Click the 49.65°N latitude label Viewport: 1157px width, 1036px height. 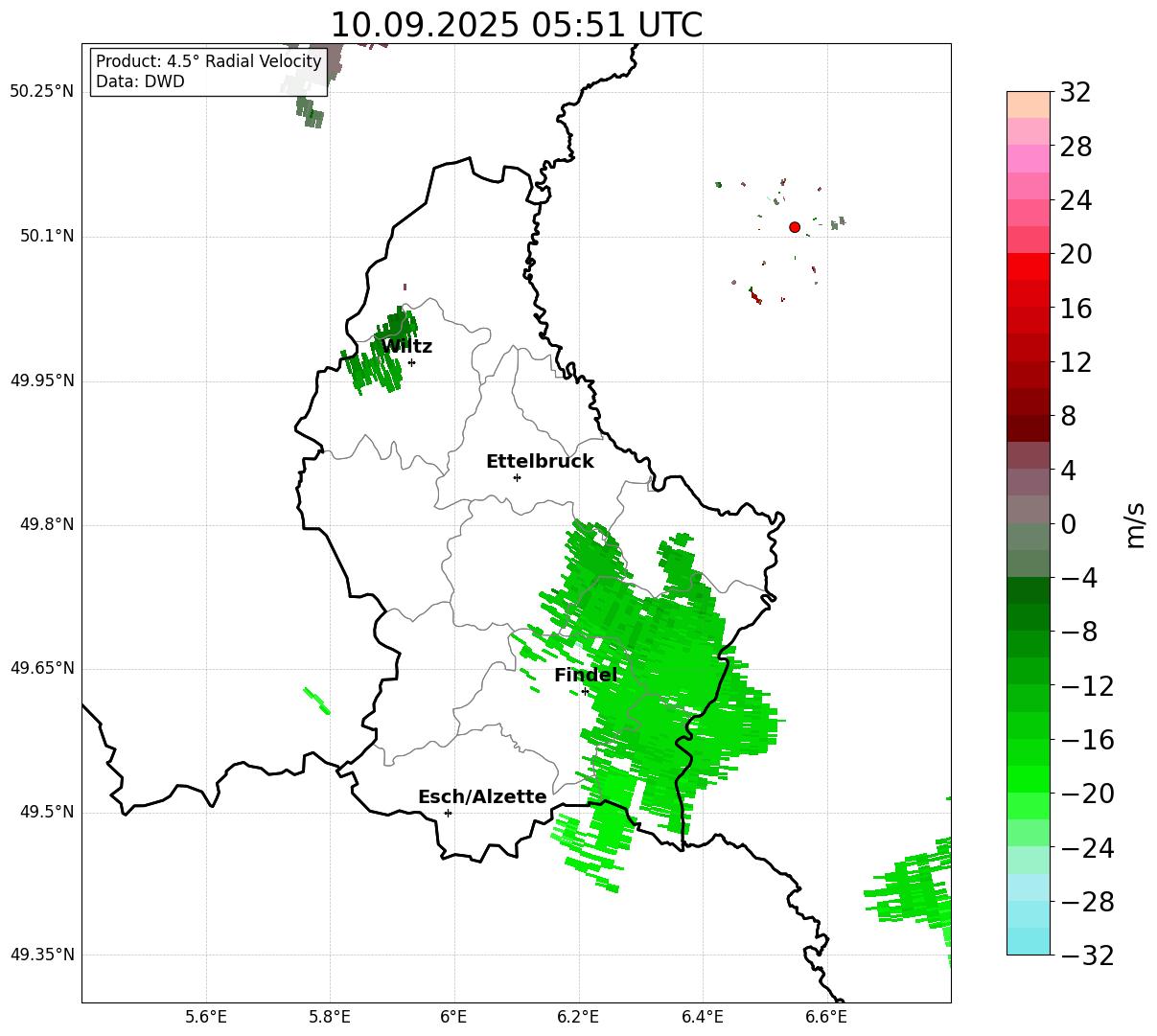click(41, 669)
